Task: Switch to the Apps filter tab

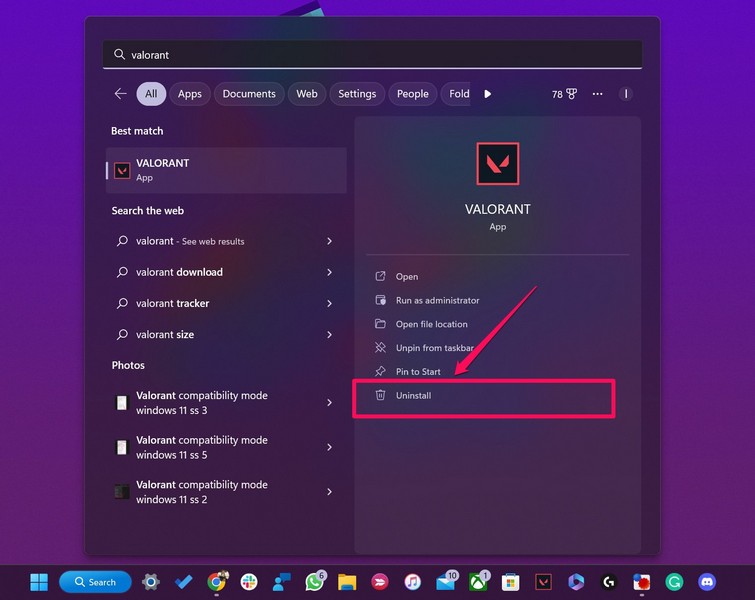Action: (x=190, y=93)
